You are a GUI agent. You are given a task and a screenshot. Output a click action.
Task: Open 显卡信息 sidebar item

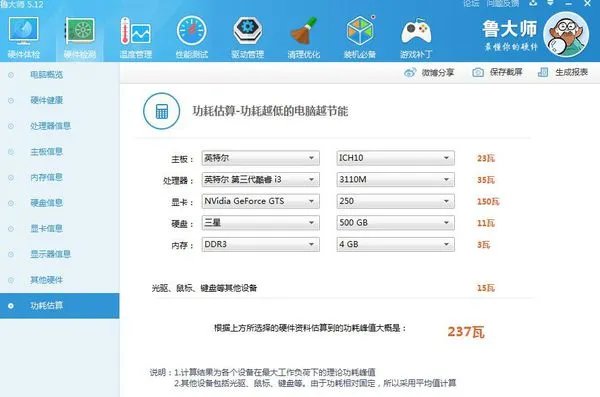pos(47,229)
